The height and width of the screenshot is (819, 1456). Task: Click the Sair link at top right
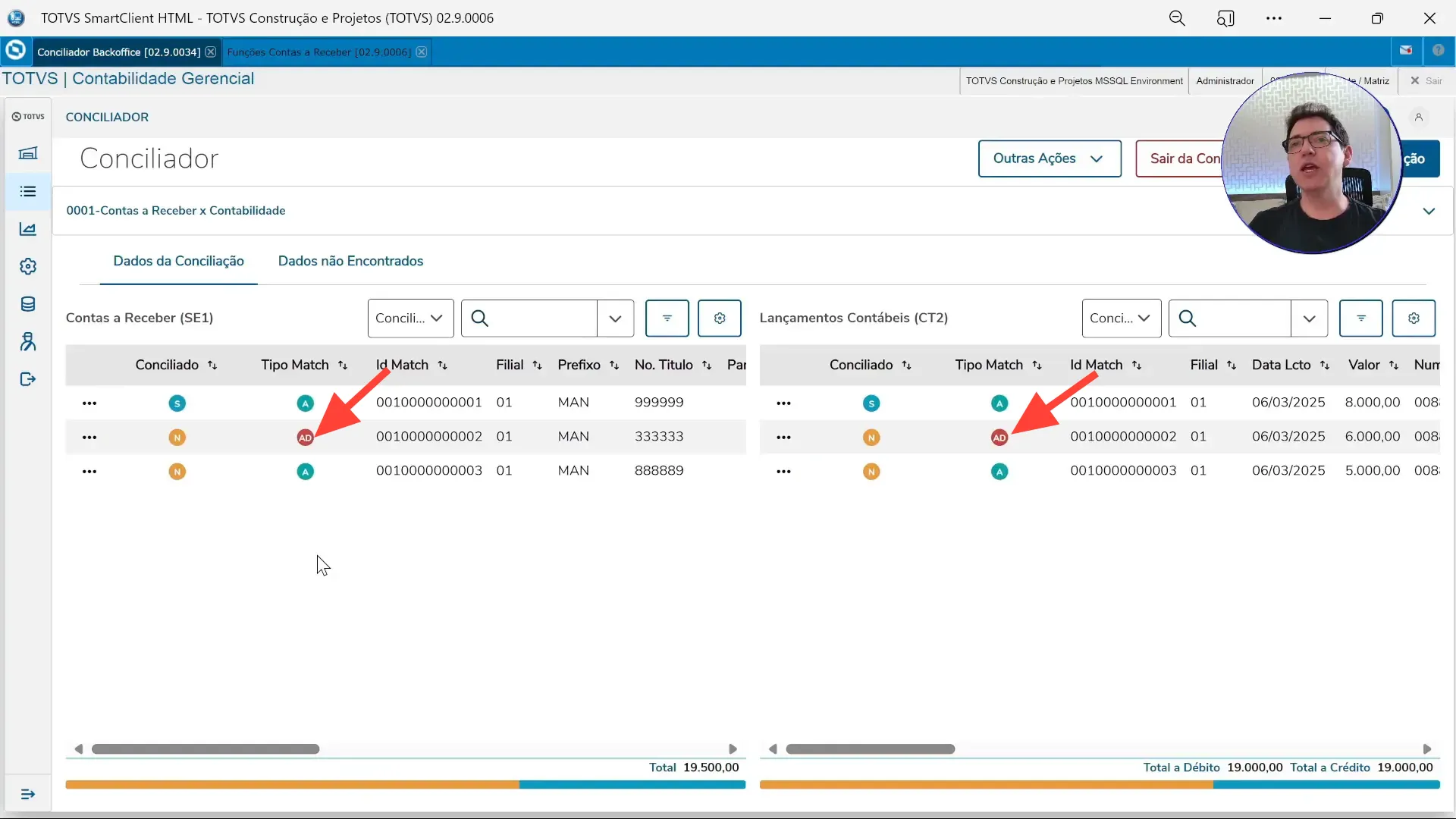point(1426,81)
